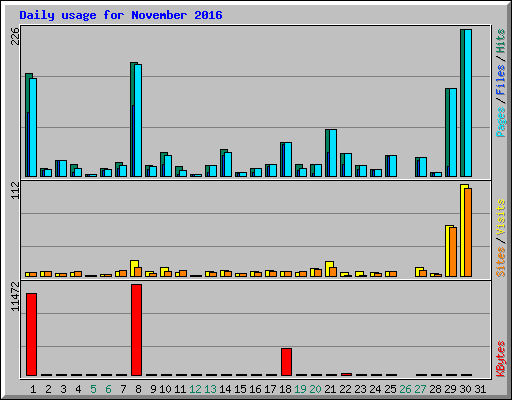This screenshot has width=512, height=400.
Task: Click the cyan hits bar for day 27
Action: pyautogui.click(x=423, y=167)
